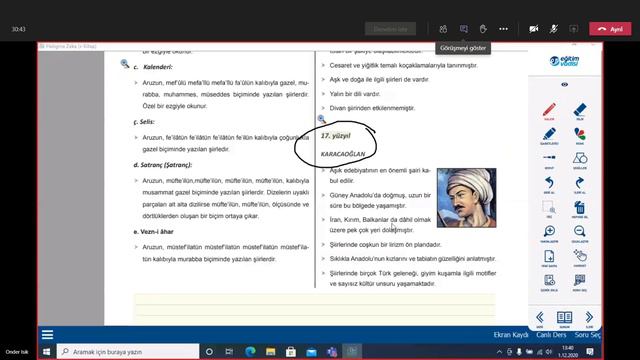
Task: Open Task View on taskbar
Action: (229, 351)
